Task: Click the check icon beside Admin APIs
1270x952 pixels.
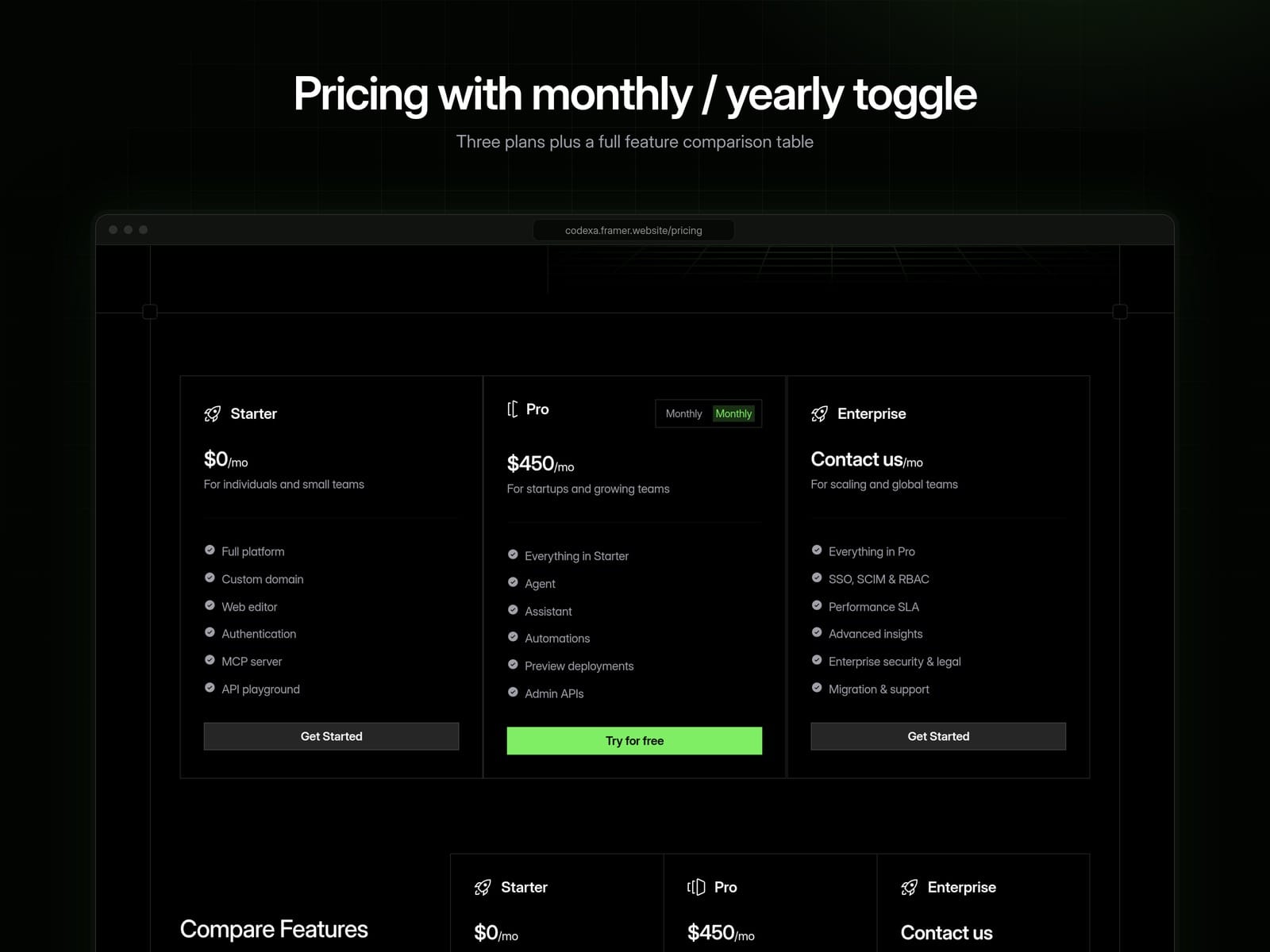Action: (x=513, y=693)
